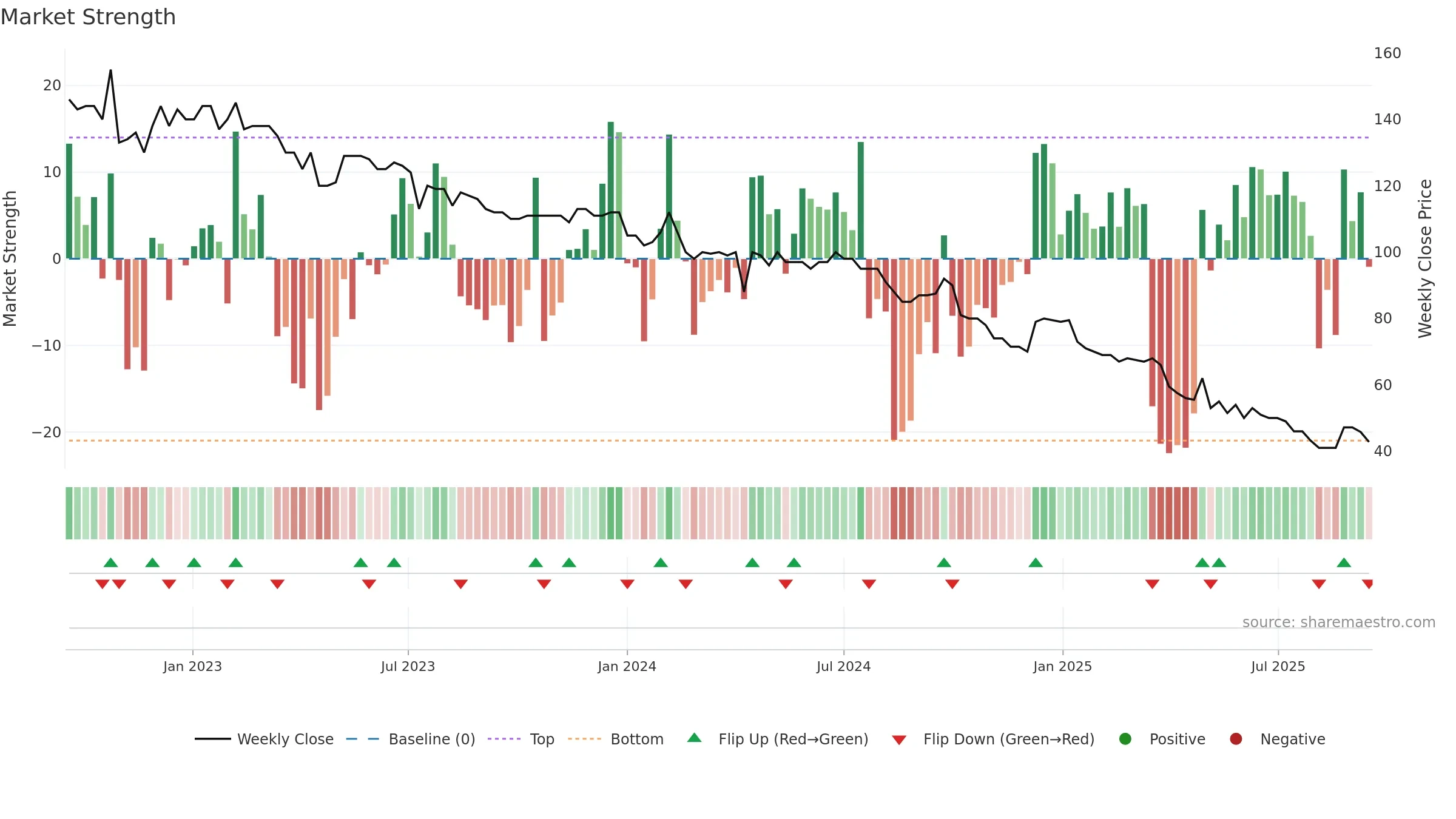Image resolution: width=1456 pixels, height=819 pixels.
Task: Click the last green flip-up marker after Jul 2025
Action: tap(1344, 562)
